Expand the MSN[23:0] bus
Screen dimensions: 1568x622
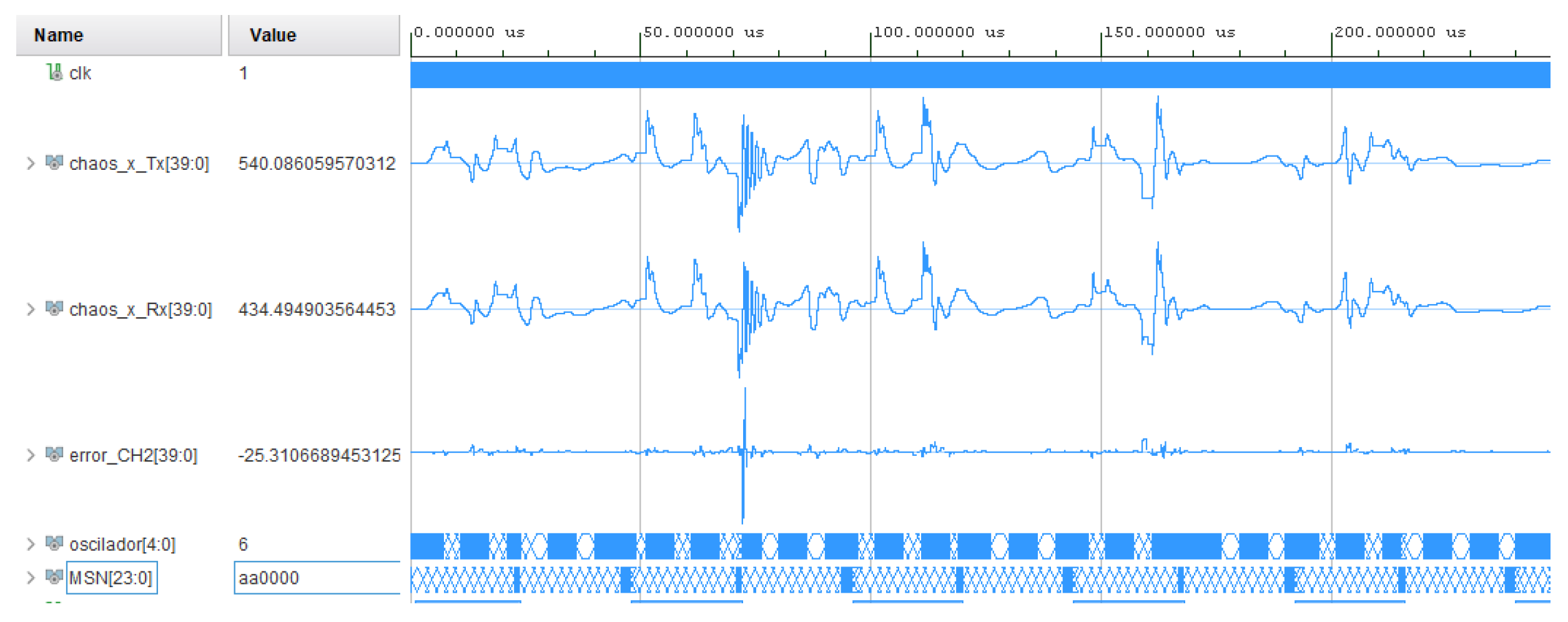pos(31,578)
